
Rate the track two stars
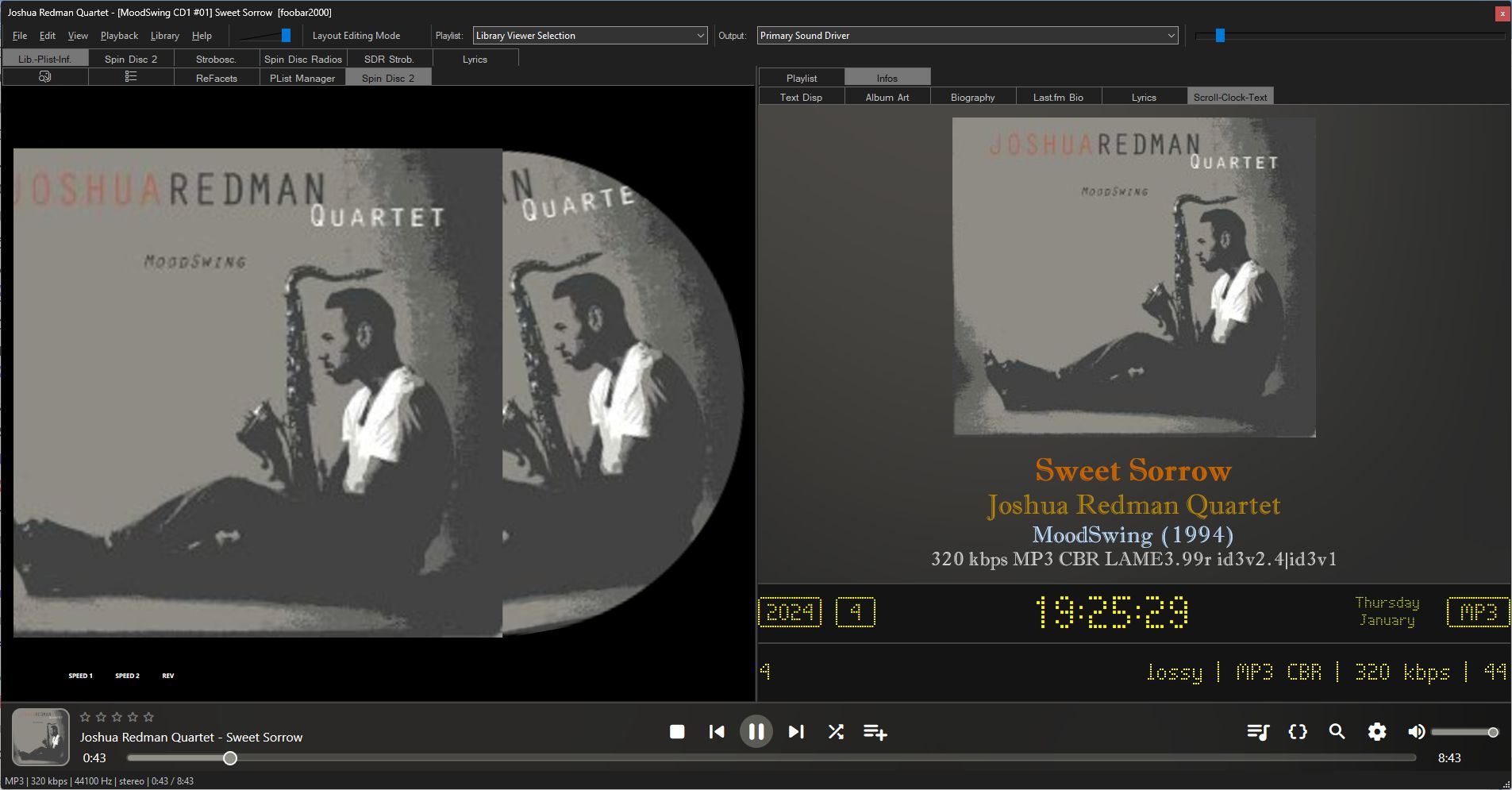(101, 717)
